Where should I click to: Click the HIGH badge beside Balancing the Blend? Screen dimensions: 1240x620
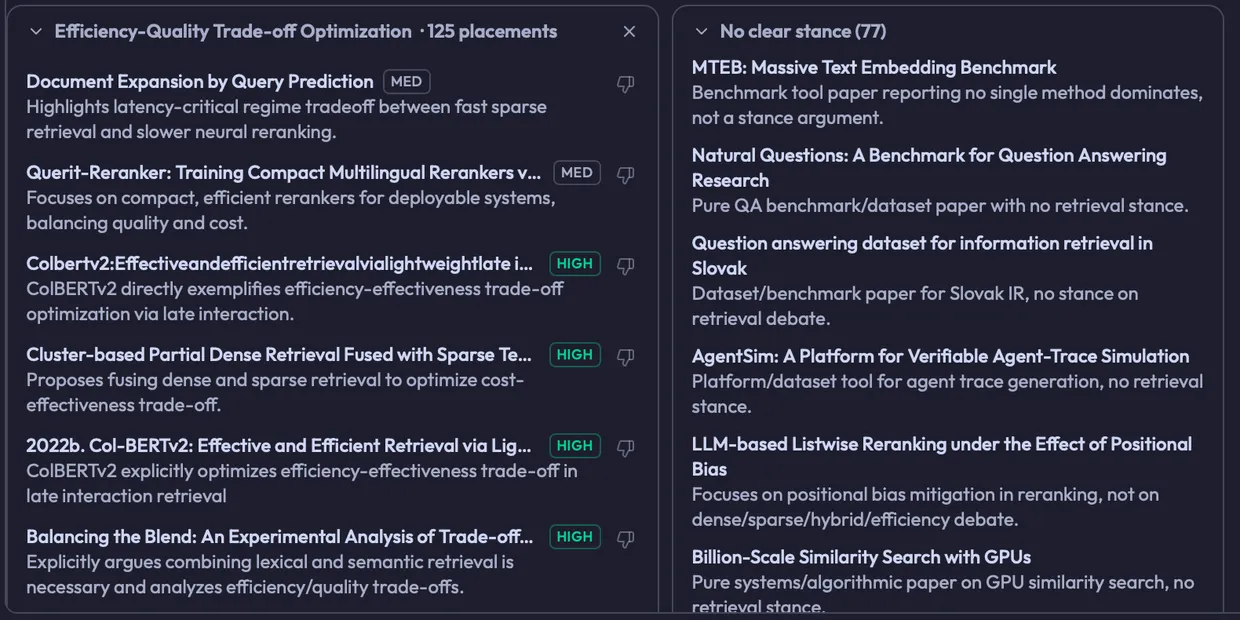pyautogui.click(x=575, y=537)
